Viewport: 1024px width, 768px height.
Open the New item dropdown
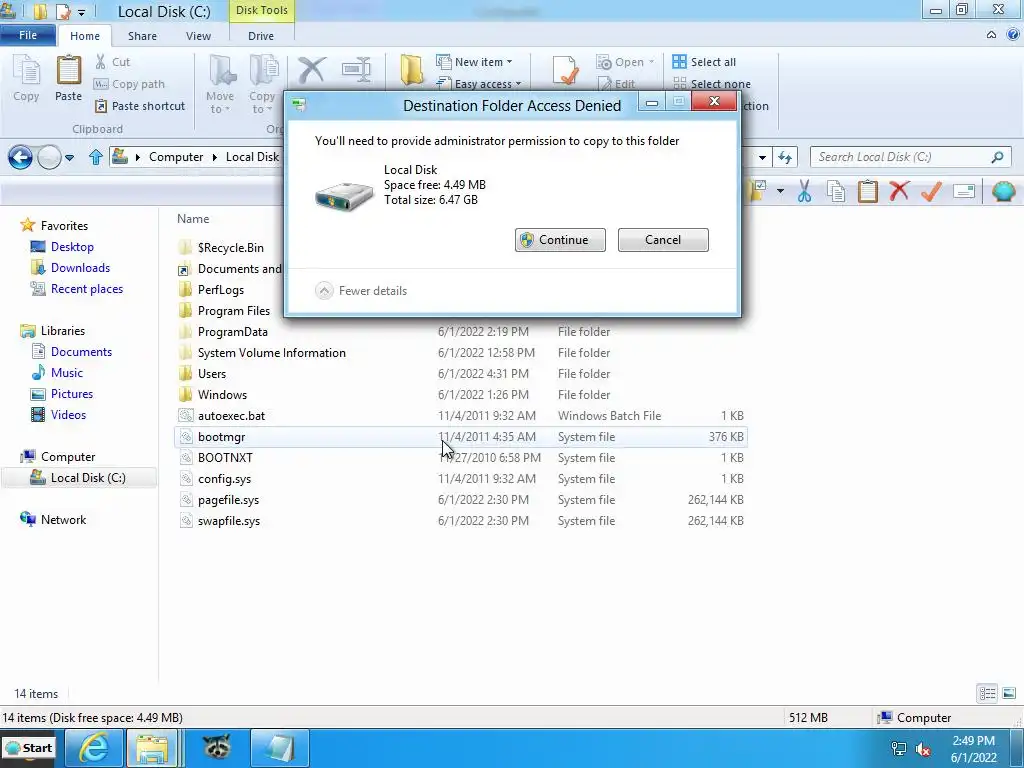[x=475, y=62]
